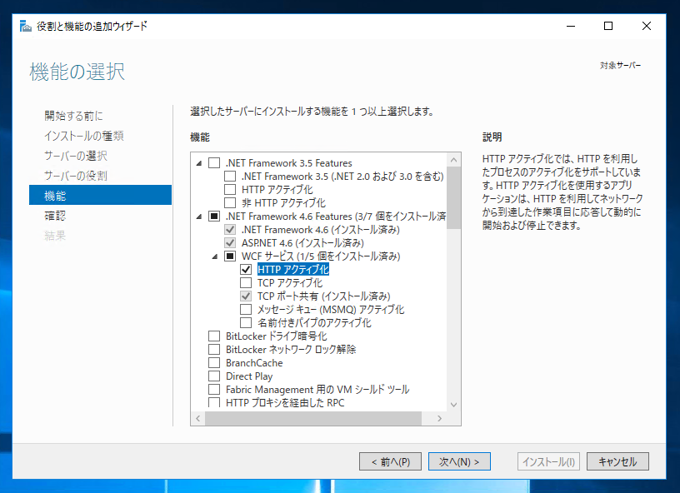This screenshot has height=493, width=680.
Task: Go to 開始する前に step
Action: [x=74, y=116]
